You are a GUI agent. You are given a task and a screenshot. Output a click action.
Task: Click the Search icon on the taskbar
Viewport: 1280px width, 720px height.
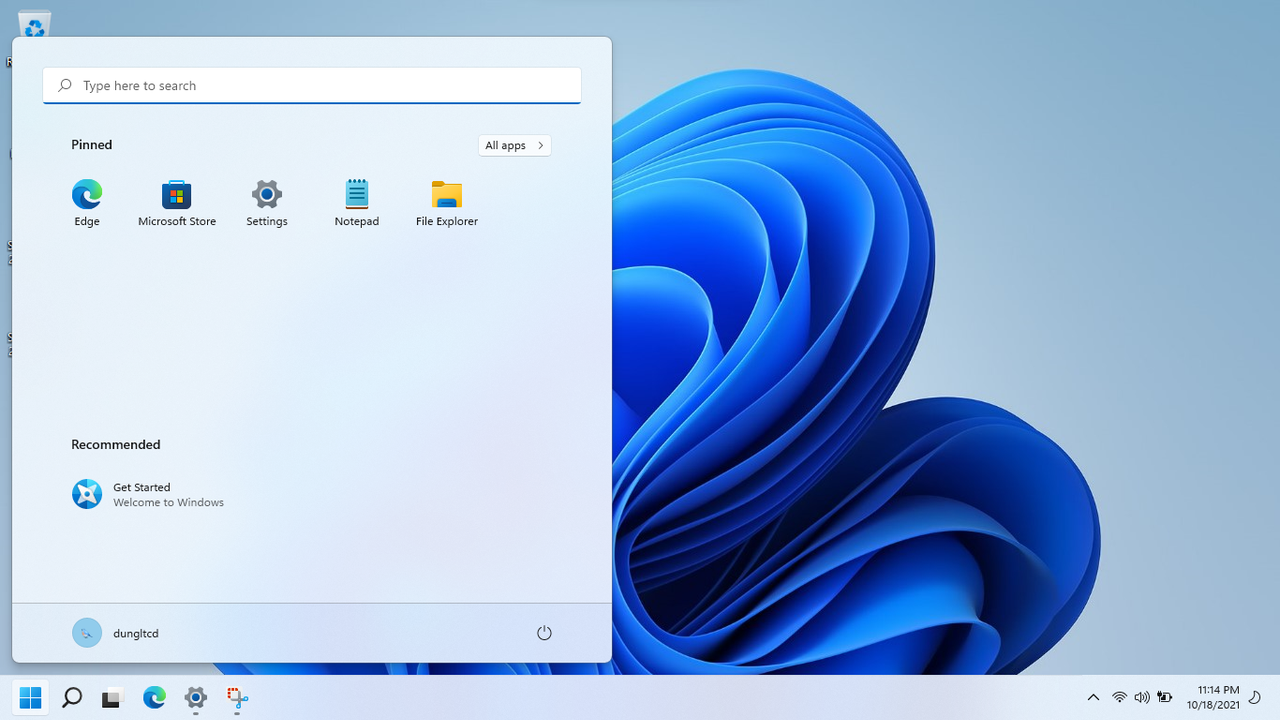click(71, 697)
